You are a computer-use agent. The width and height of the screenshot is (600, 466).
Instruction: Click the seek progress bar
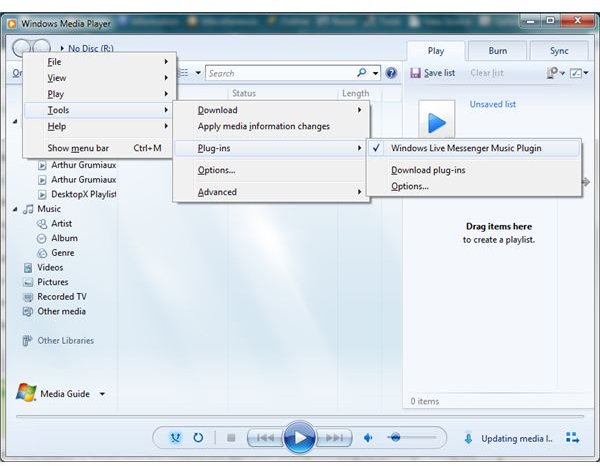[300, 416]
